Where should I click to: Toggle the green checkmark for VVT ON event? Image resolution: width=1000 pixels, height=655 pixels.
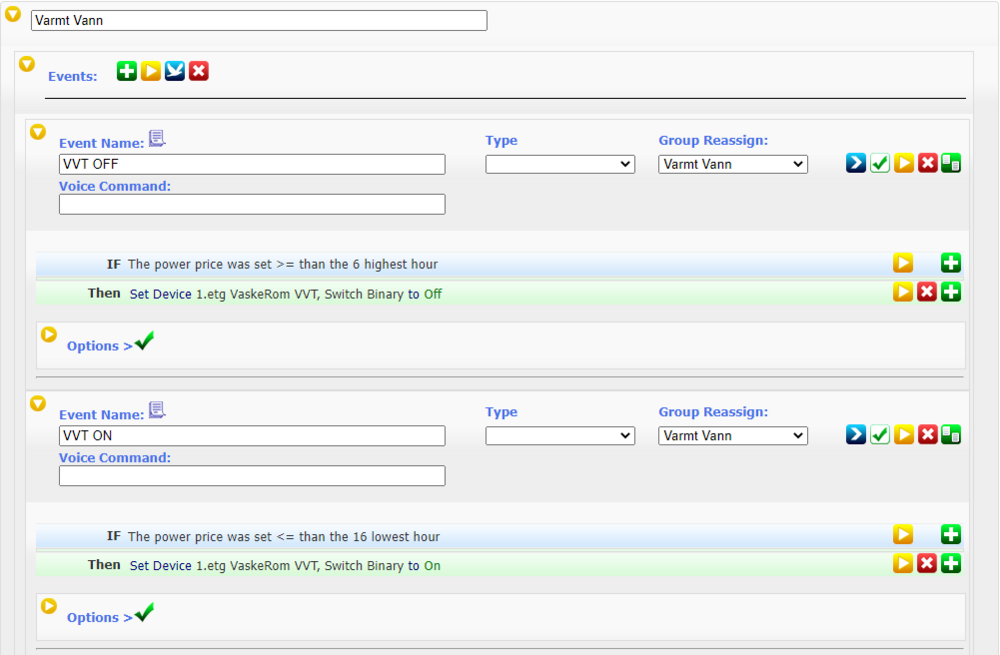pyautogui.click(x=880, y=435)
